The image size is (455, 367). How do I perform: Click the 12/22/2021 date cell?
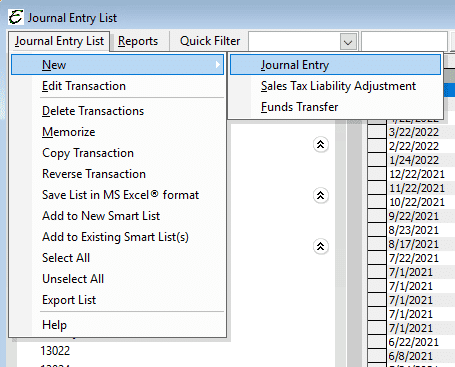(x=421, y=174)
